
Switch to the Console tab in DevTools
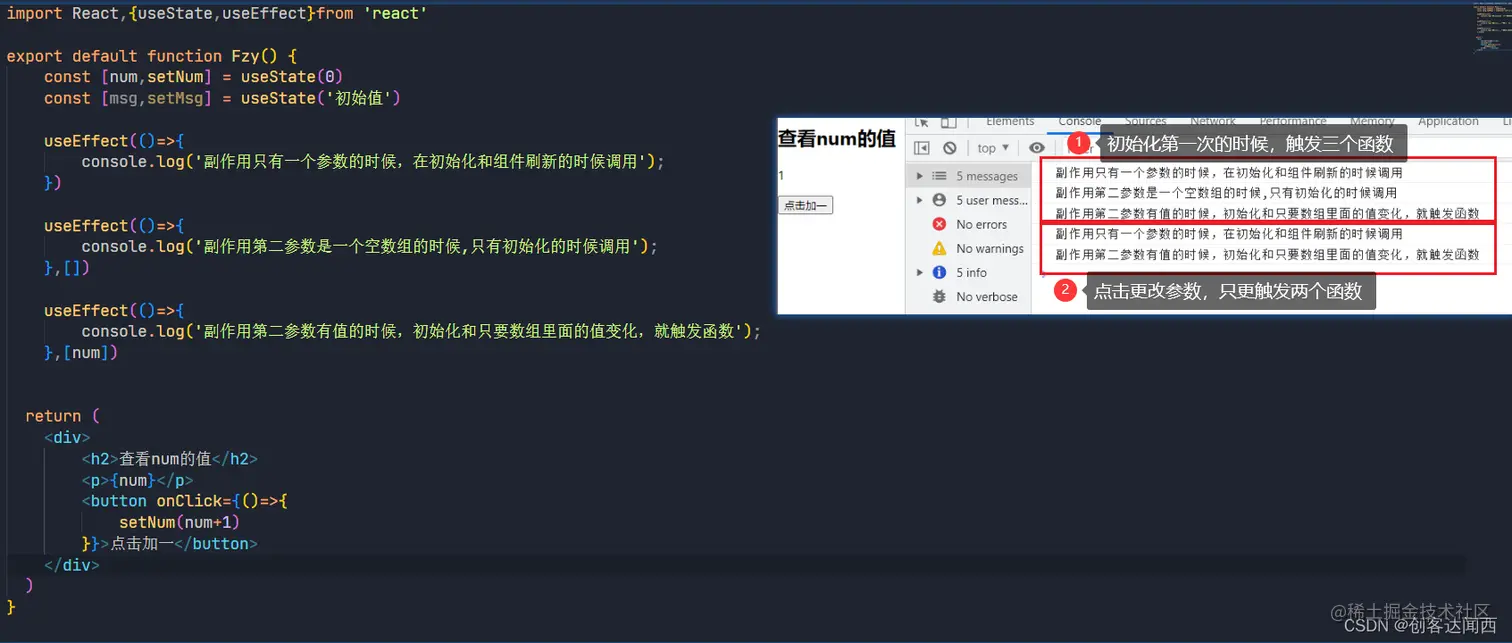pyautogui.click(x=1080, y=121)
